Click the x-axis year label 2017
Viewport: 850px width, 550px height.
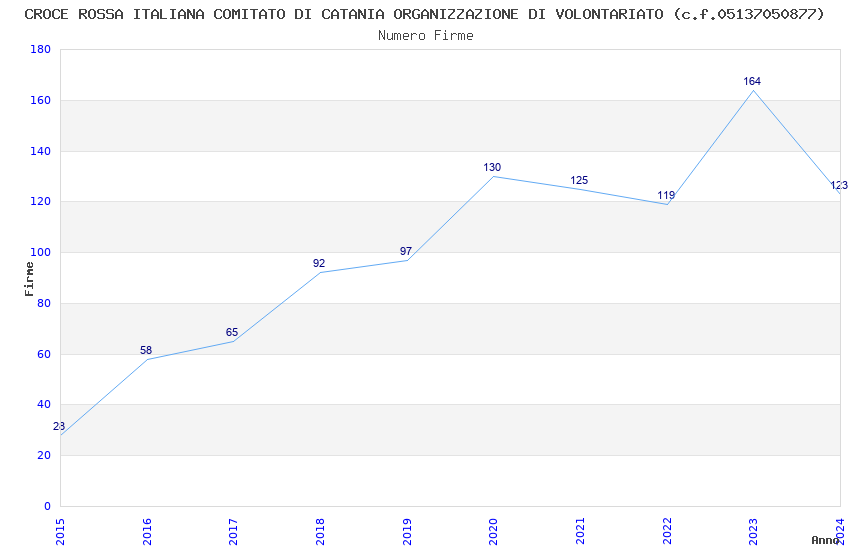234,532
